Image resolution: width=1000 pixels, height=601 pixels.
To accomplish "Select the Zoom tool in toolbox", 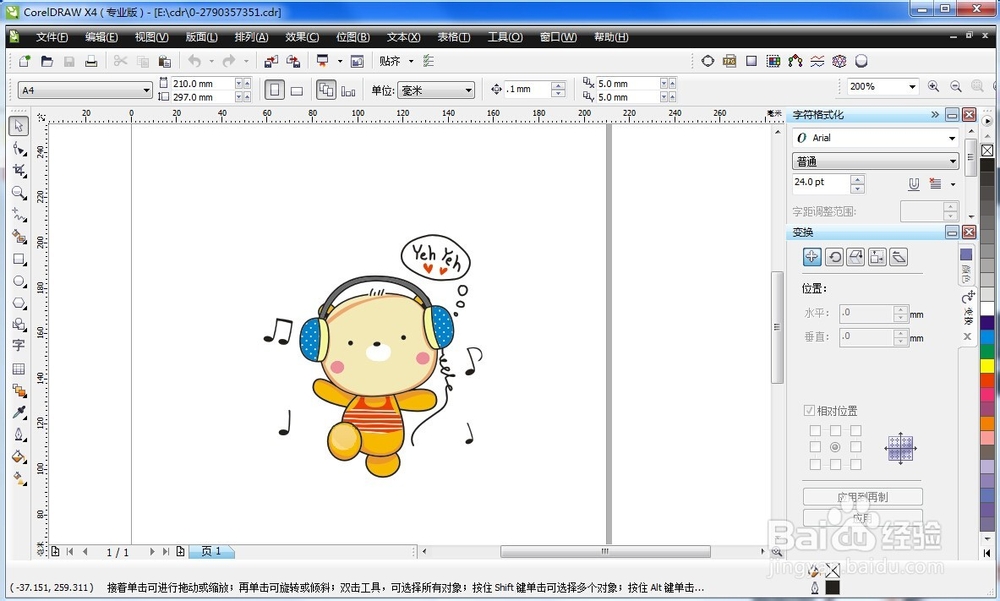I will (19, 193).
